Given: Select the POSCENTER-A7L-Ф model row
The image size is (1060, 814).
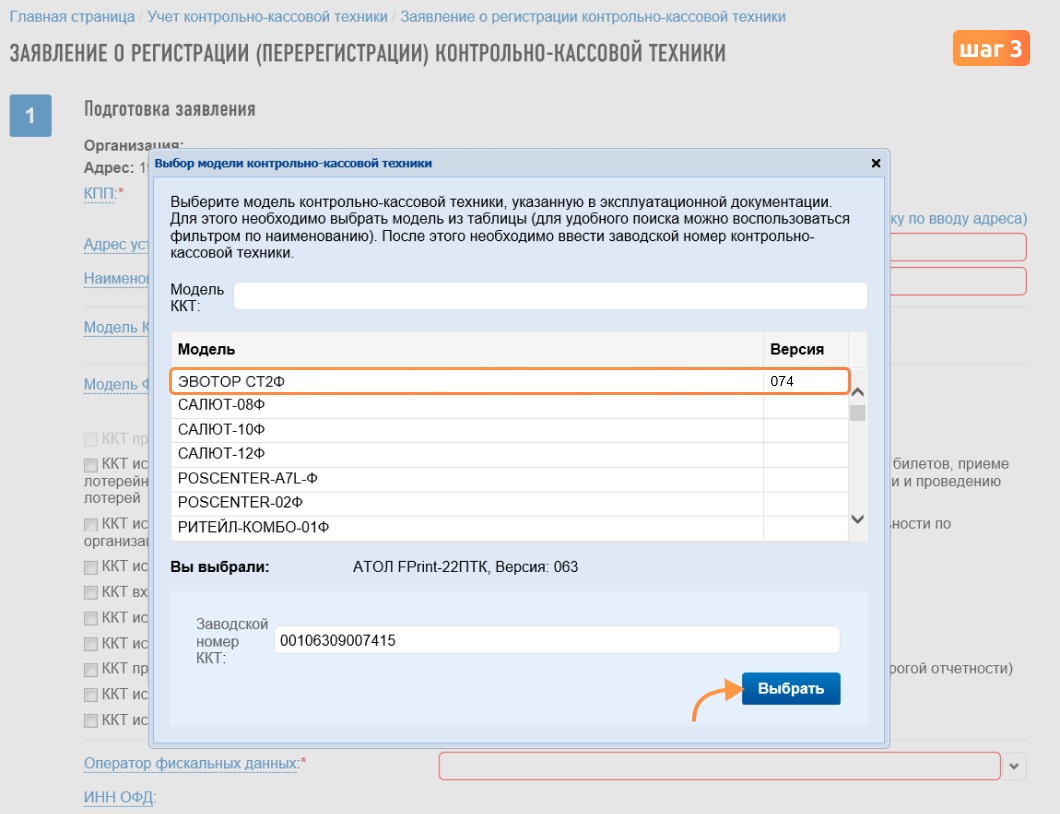Looking at the screenshot, I should [510, 479].
